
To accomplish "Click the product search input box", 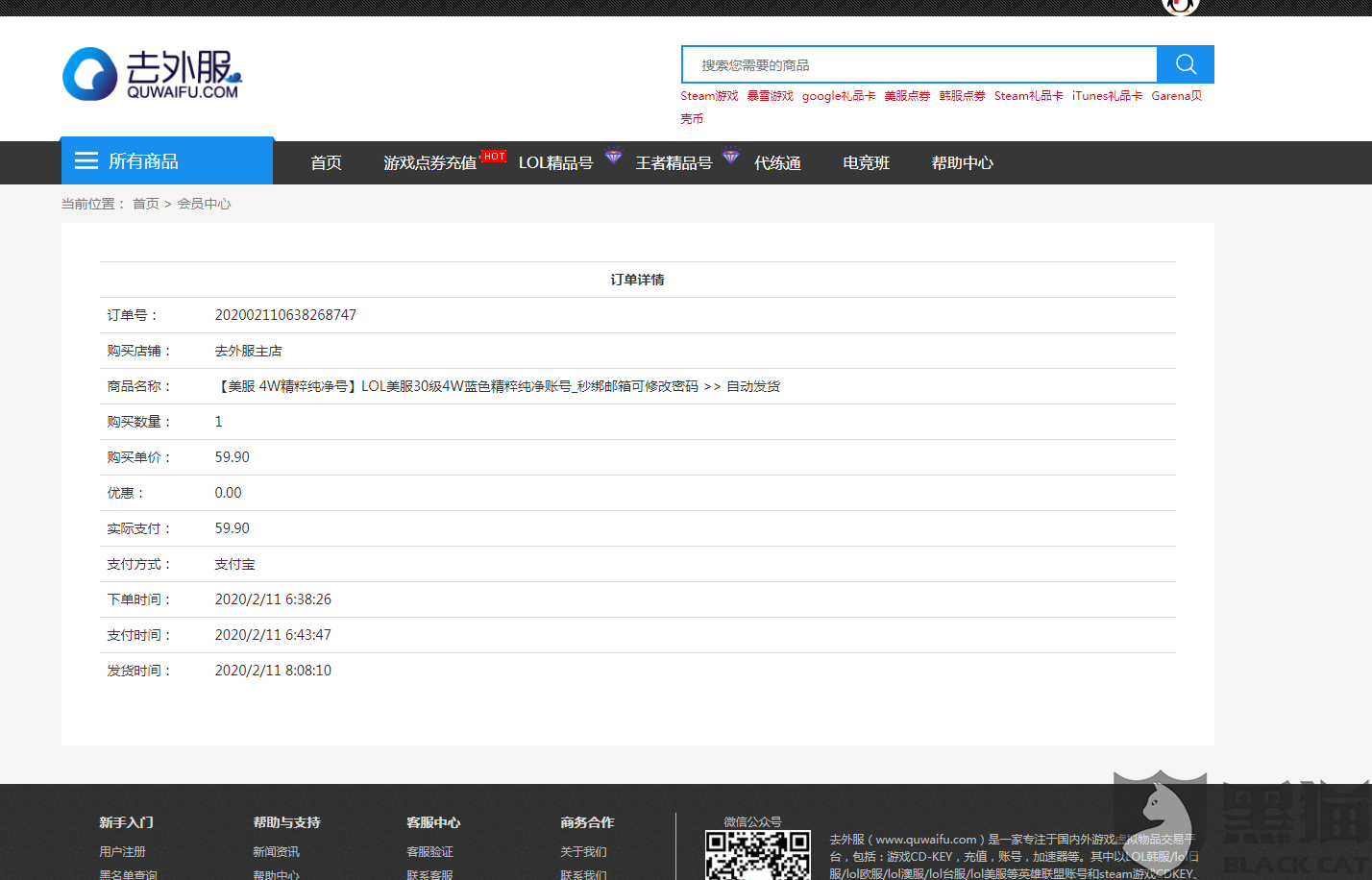I will pyautogui.click(x=913, y=63).
